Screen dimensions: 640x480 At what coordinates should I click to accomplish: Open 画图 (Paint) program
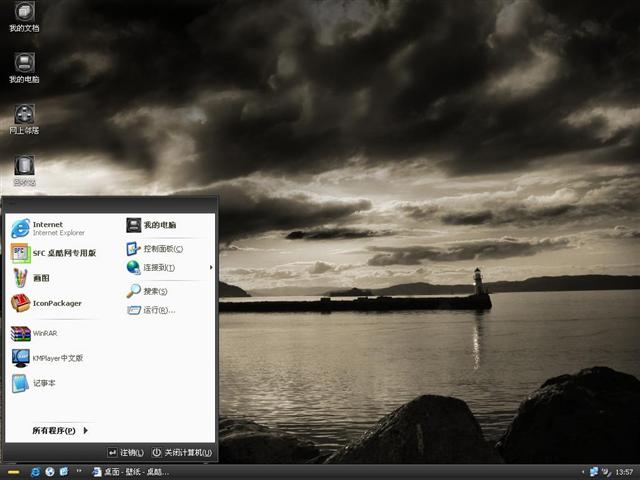[40, 278]
